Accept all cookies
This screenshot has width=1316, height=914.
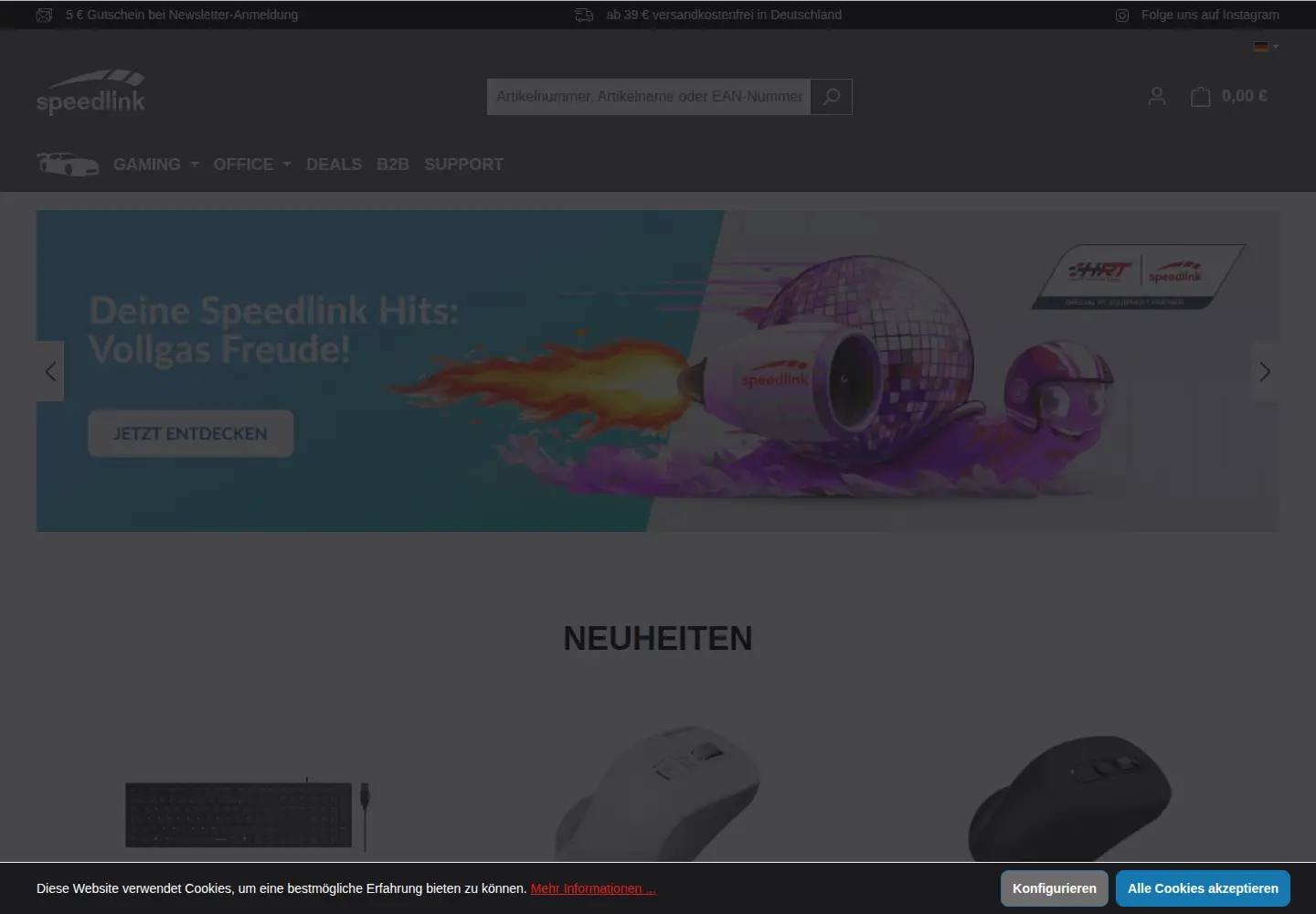click(x=1203, y=888)
